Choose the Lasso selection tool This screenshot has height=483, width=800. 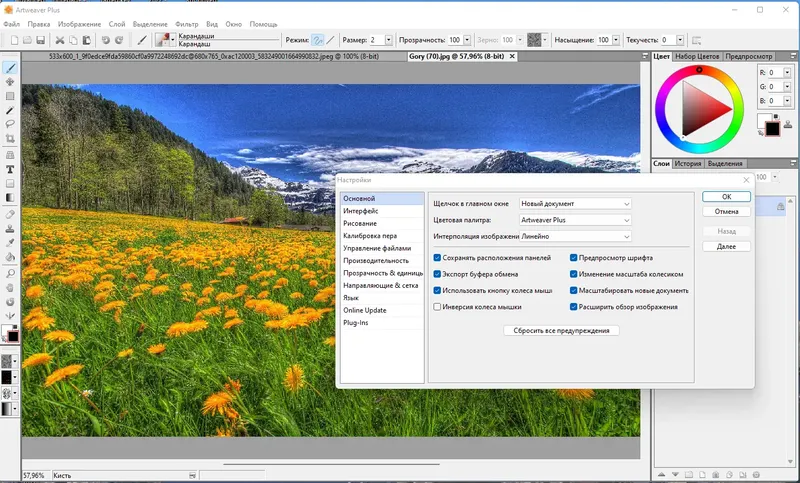(x=10, y=124)
